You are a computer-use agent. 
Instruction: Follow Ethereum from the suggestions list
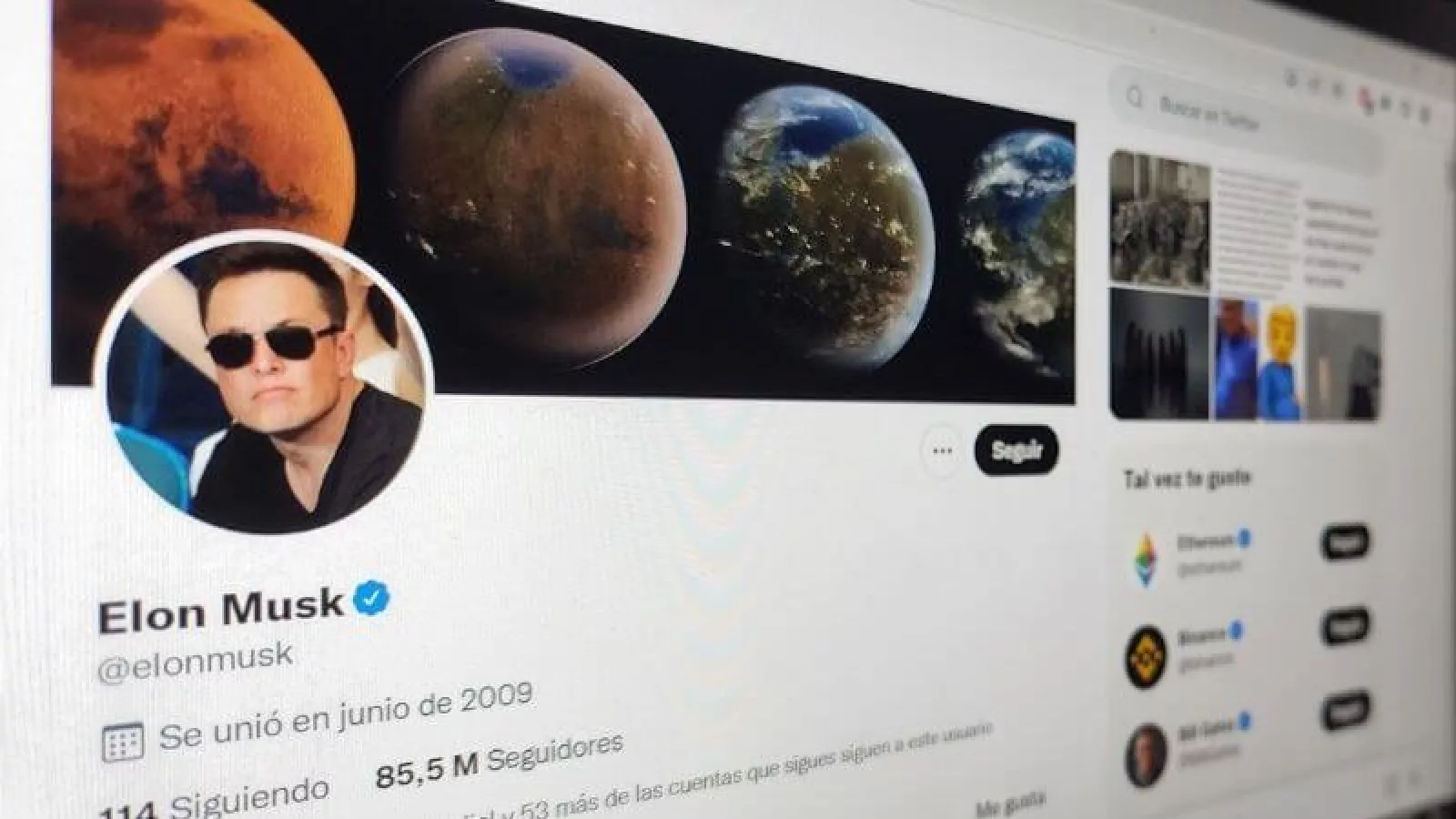click(x=1344, y=542)
